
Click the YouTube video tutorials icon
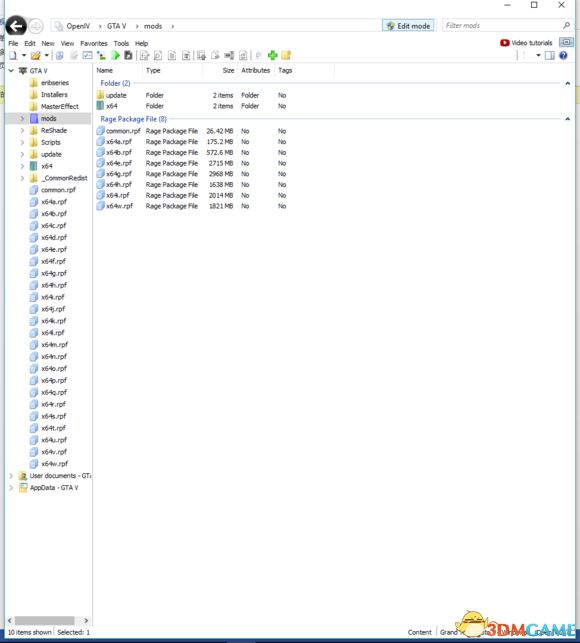click(x=505, y=43)
